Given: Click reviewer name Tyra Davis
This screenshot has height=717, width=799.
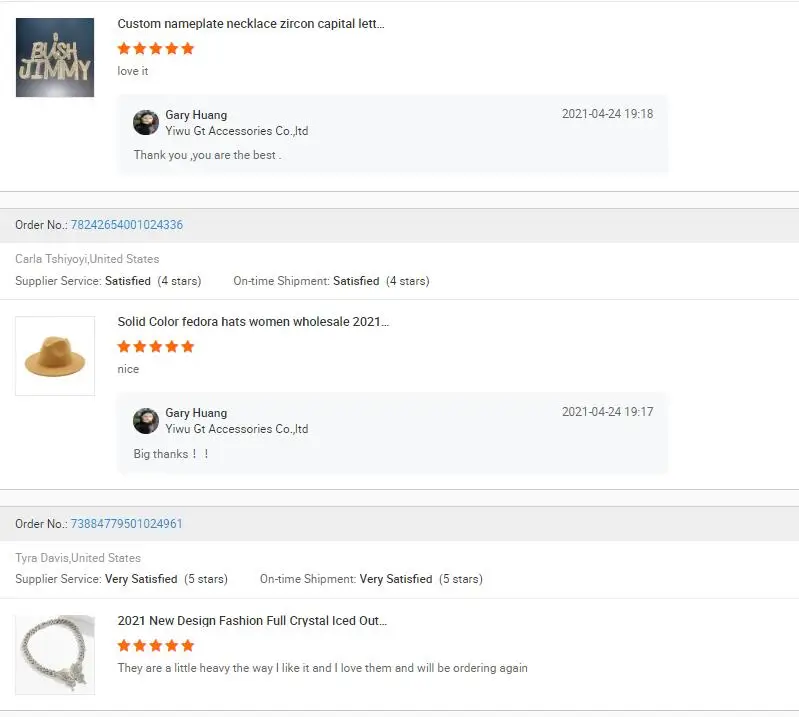Looking at the screenshot, I should [43, 558].
